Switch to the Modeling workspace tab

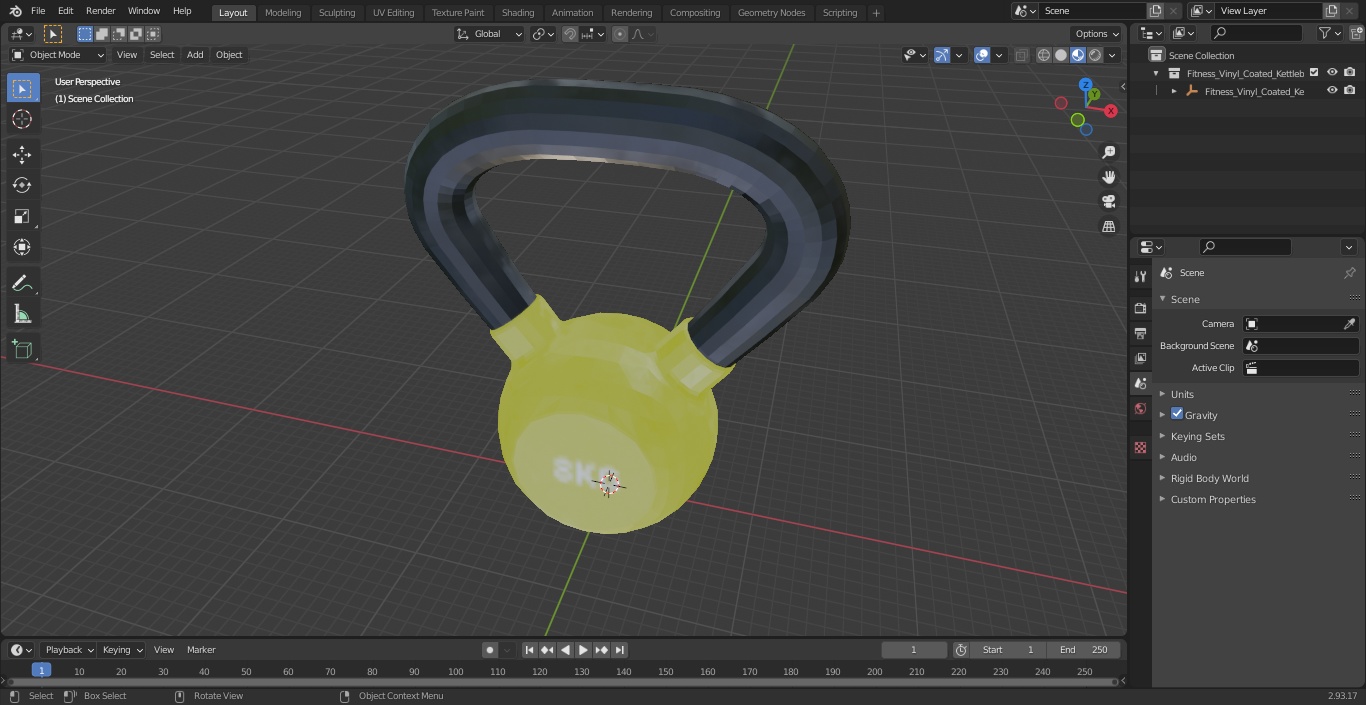pos(283,13)
